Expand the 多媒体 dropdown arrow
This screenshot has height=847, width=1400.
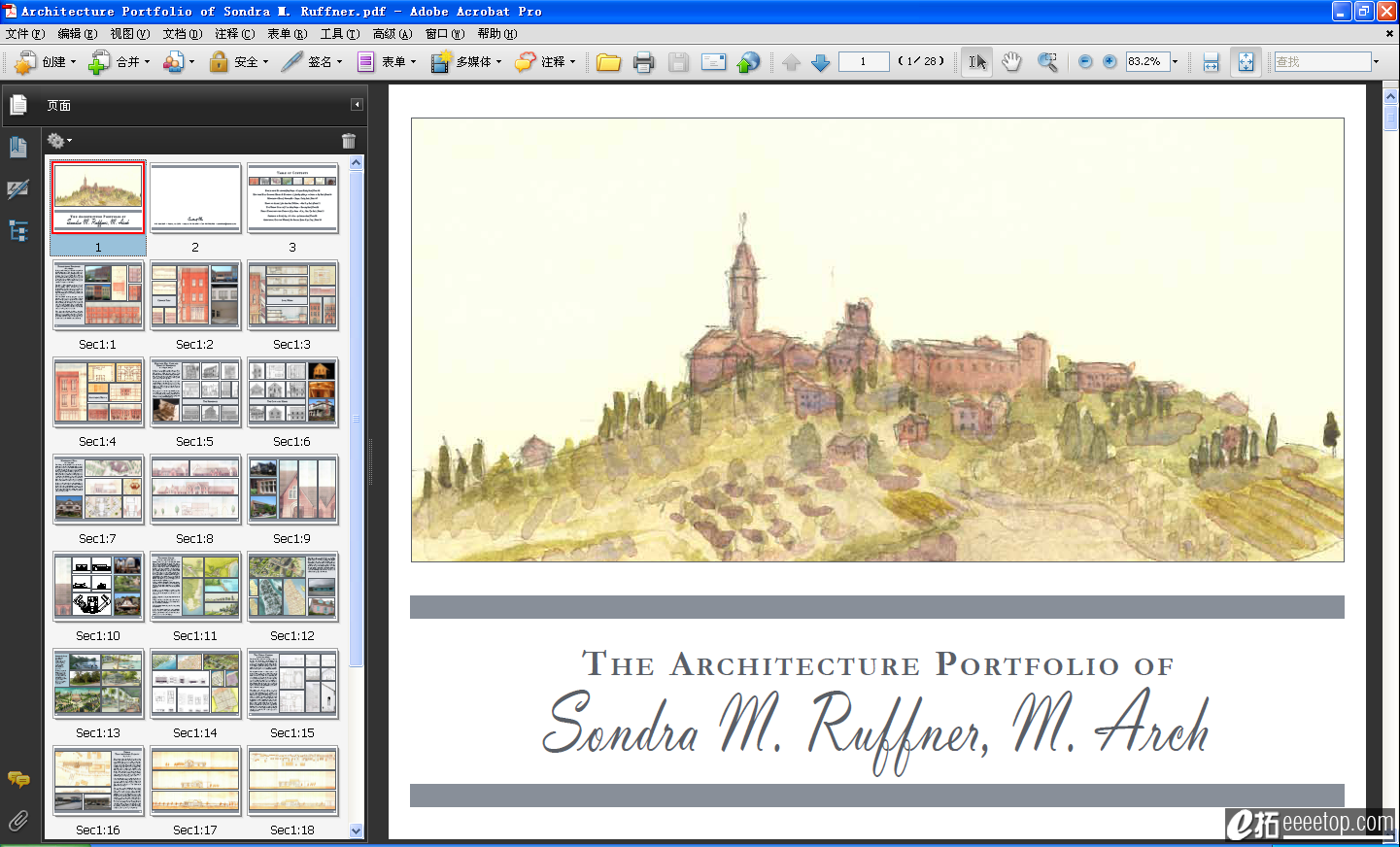498,62
